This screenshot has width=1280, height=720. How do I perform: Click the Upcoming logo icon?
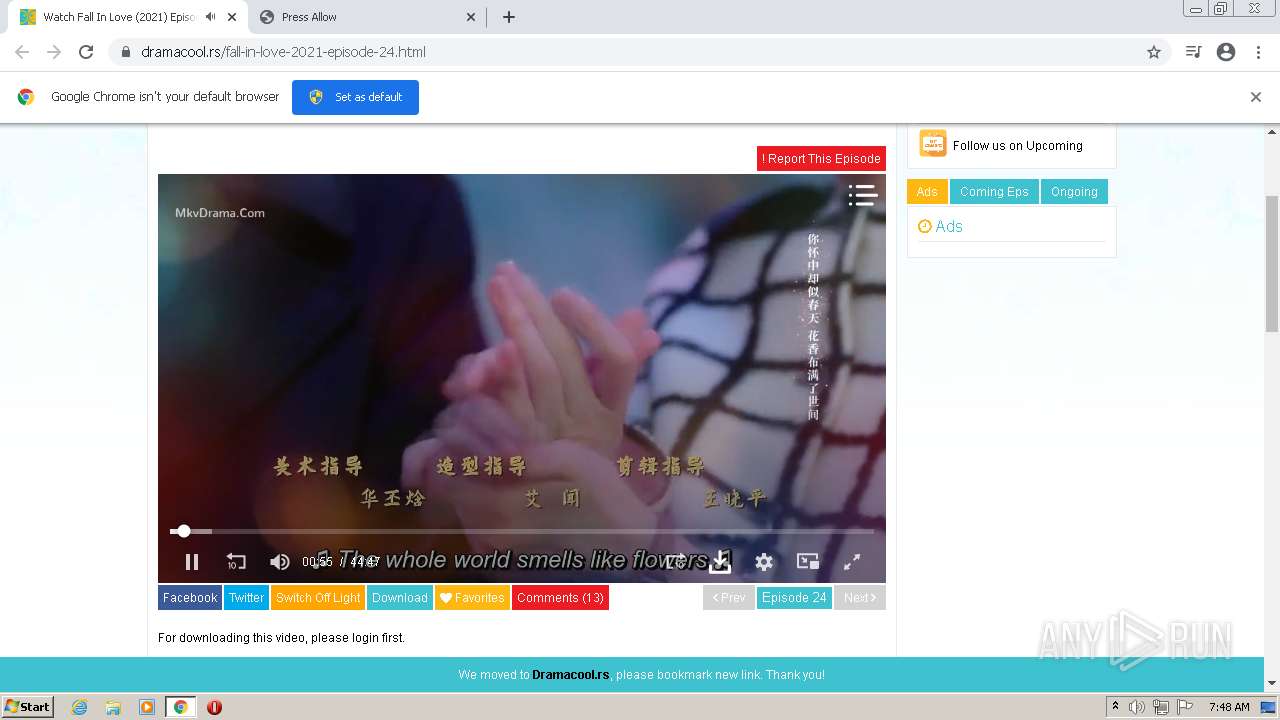[933, 144]
